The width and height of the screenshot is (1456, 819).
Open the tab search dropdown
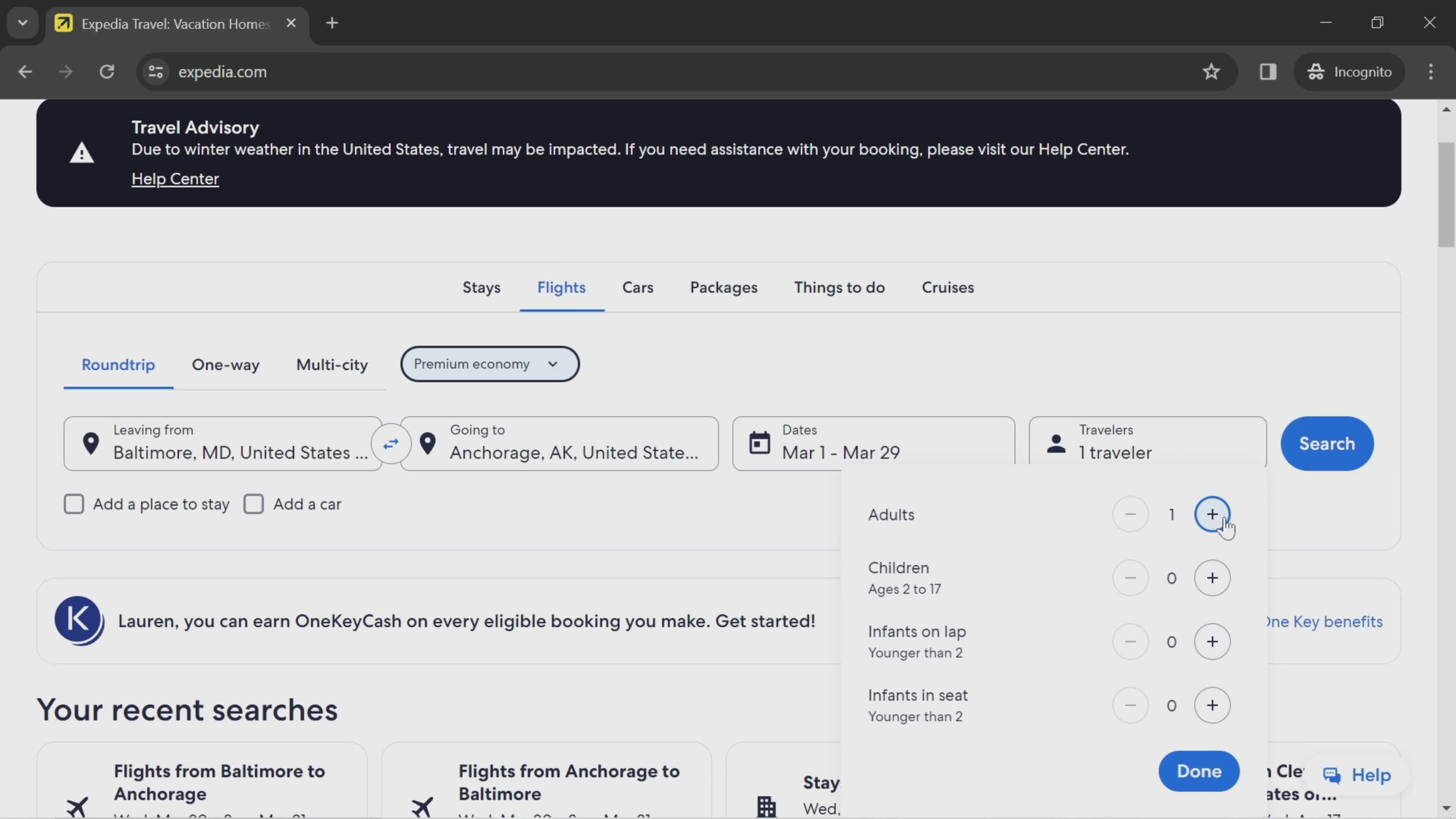coord(23,23)
